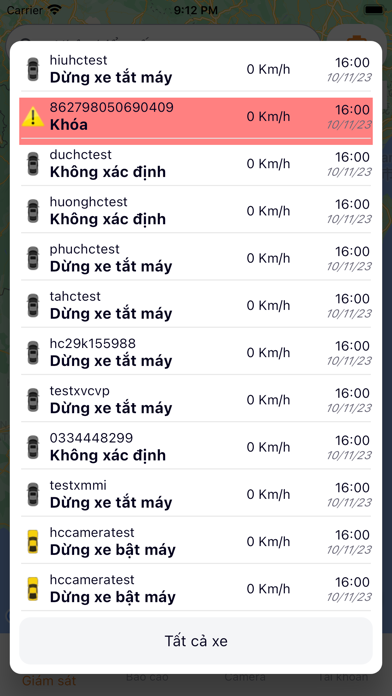The width and height of the screenshot is (392, 696).
Task: Tap testxmmi Dừng xe tắt máy status
Action: point(111,502)
